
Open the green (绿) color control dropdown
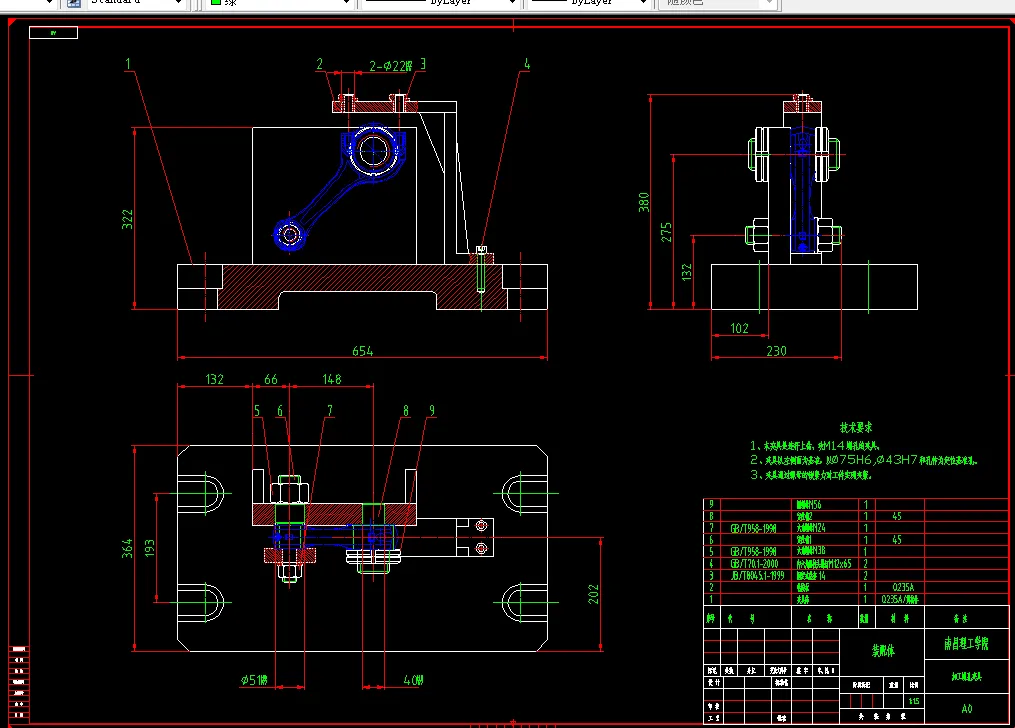click(278, 3)
